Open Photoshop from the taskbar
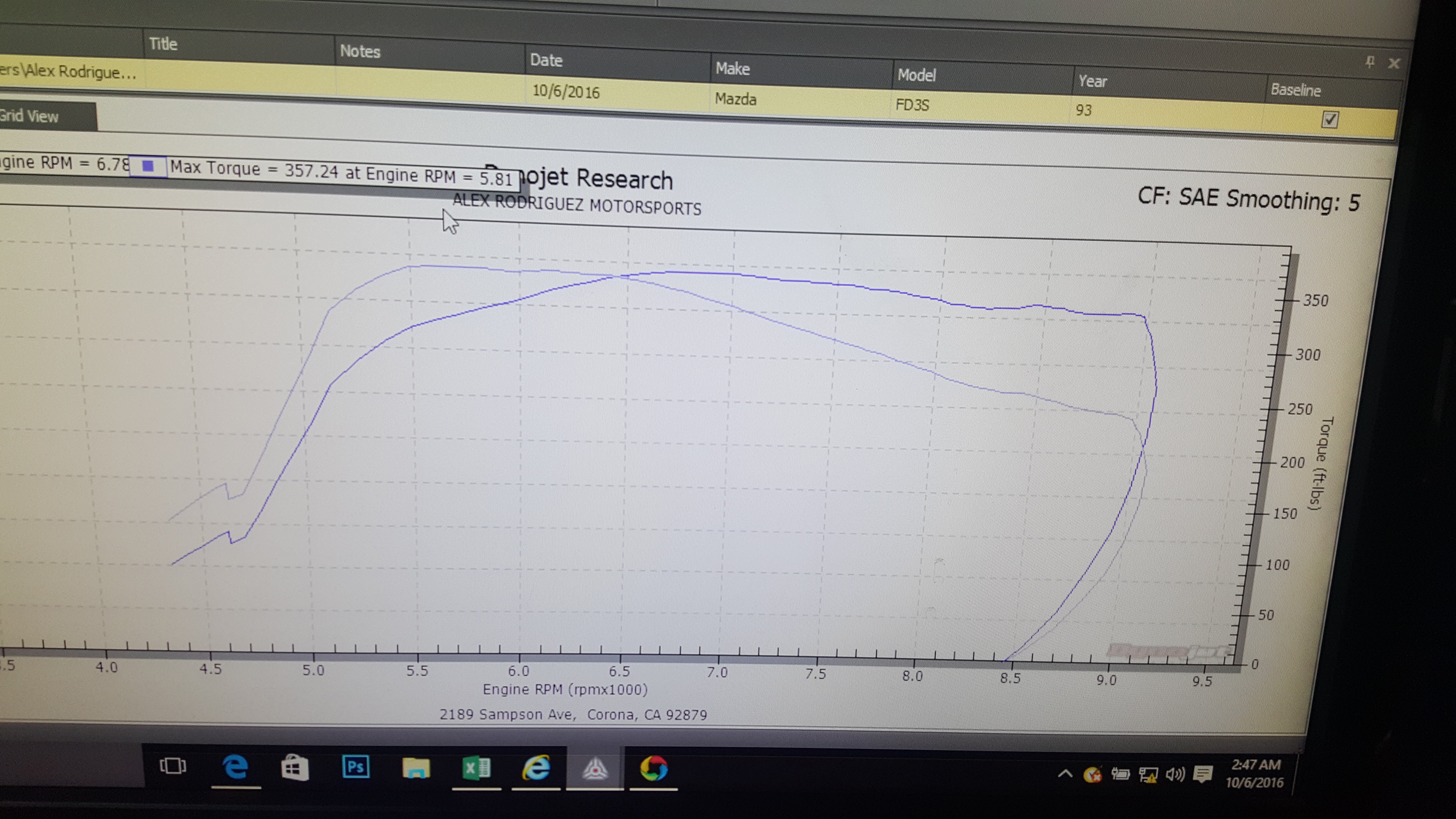Image resolution: width=1456 pixels, height=819 pixels. click(x=356, y=767)
